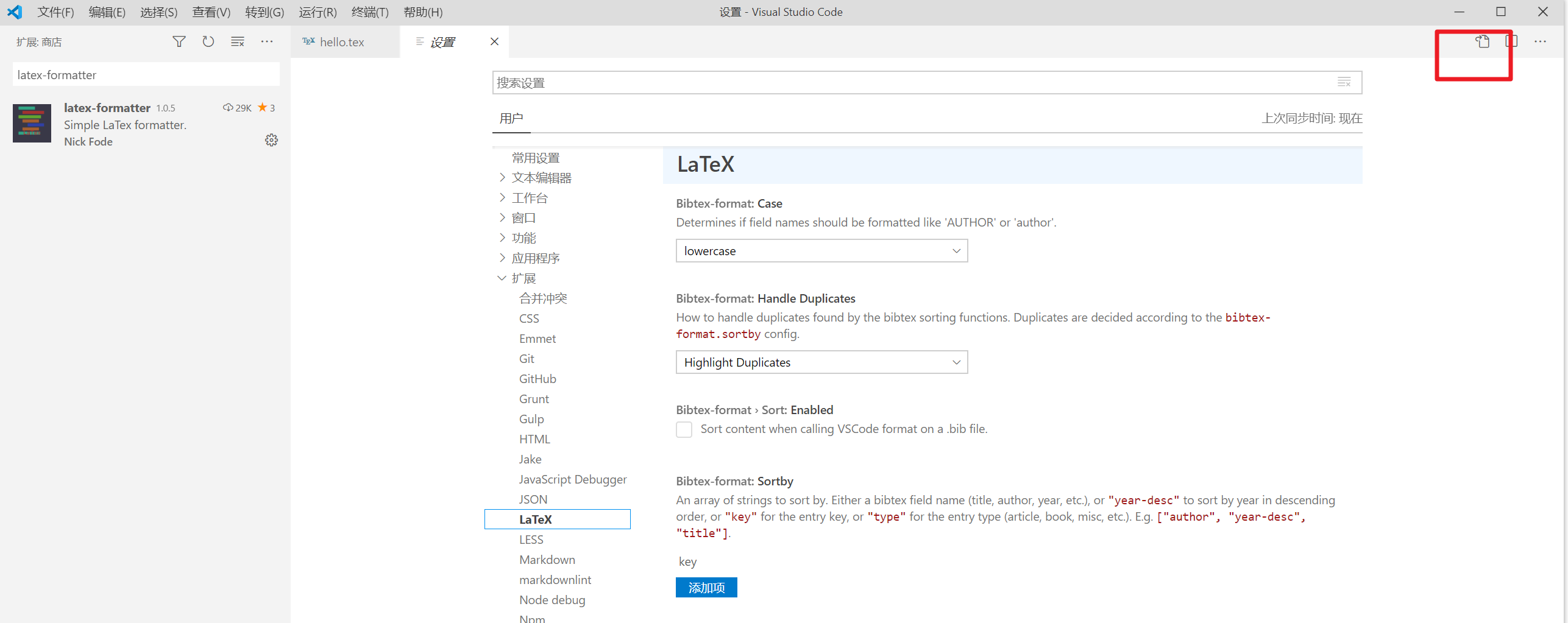The width and height of the screenshot is (1568, 623).
Task: Toggle Bibtex-format Sort Enabled checkbox
Action: click(x=684, y=429)
